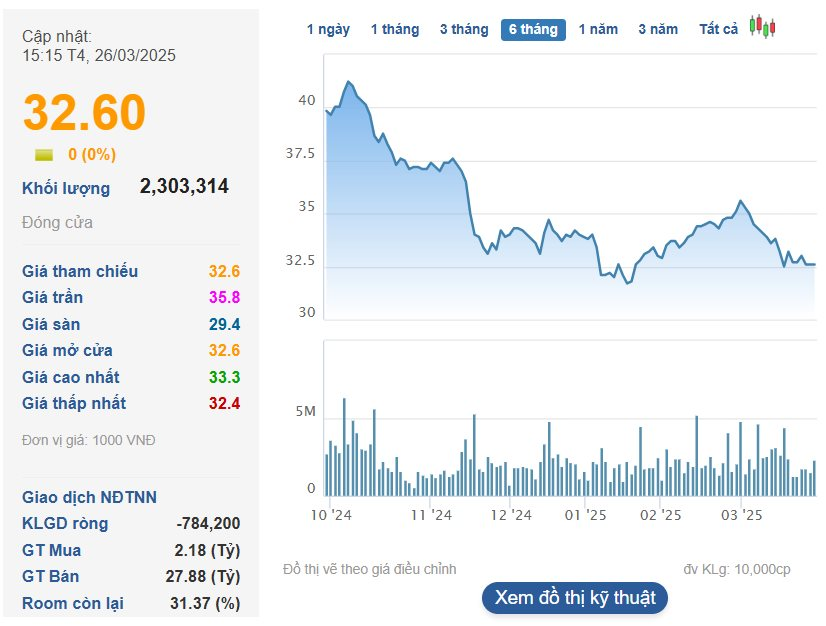Click the "03 '25" date axis marker
The height and width of the screenshot is (626, 826).
[x=741, y=516]
